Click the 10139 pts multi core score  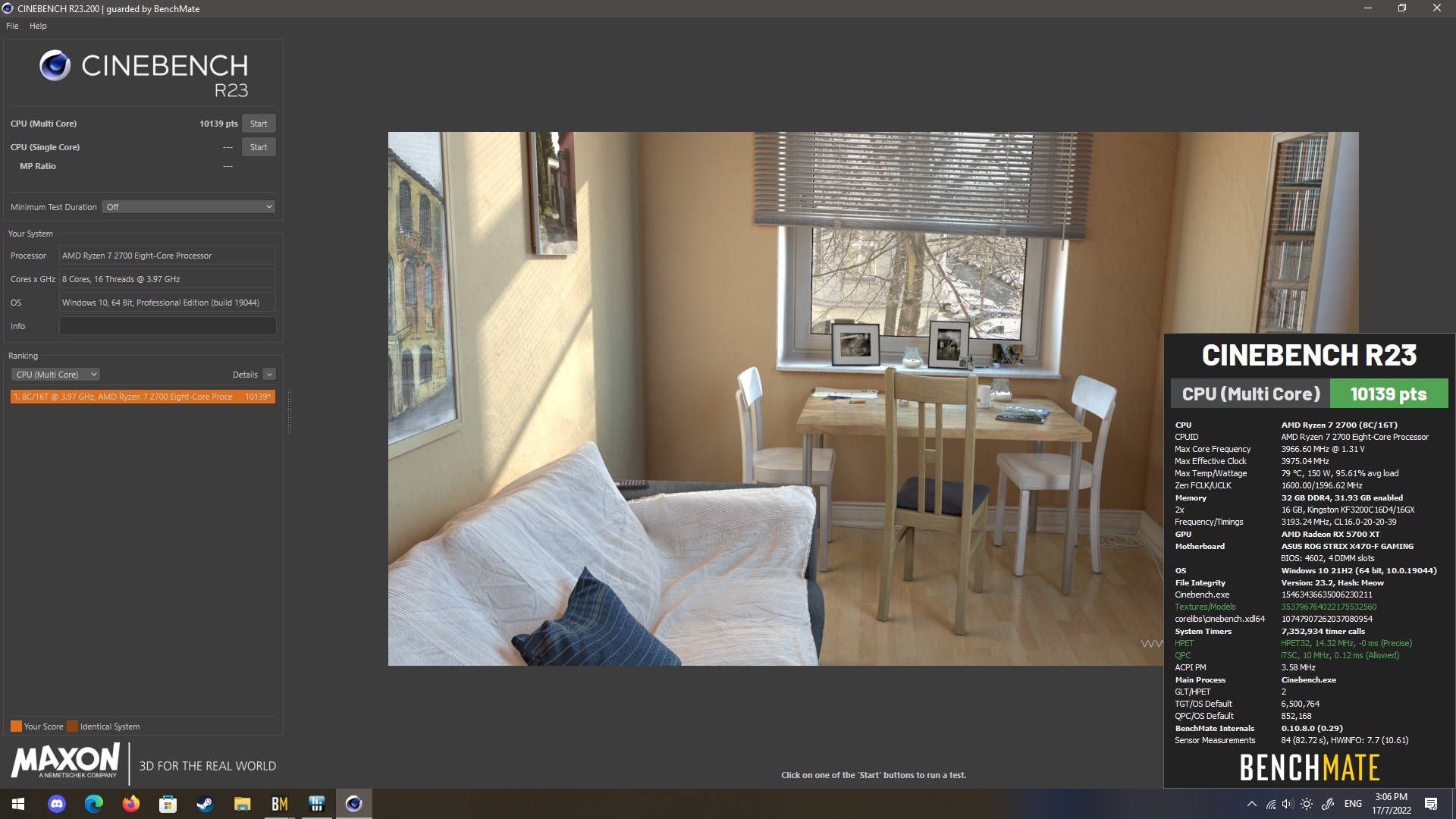[218, 124]
